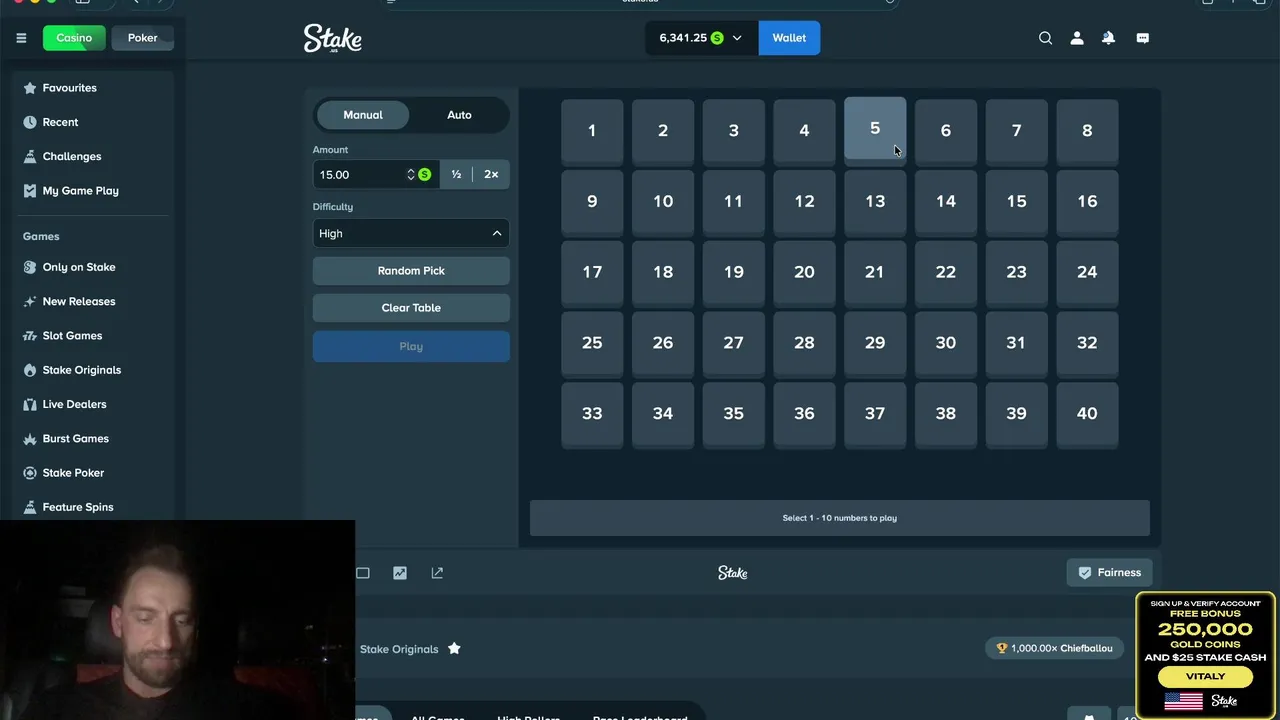Toggle keno number 33 tile
This screenshot has height=720, width=1280.
[x=592, y=413]
